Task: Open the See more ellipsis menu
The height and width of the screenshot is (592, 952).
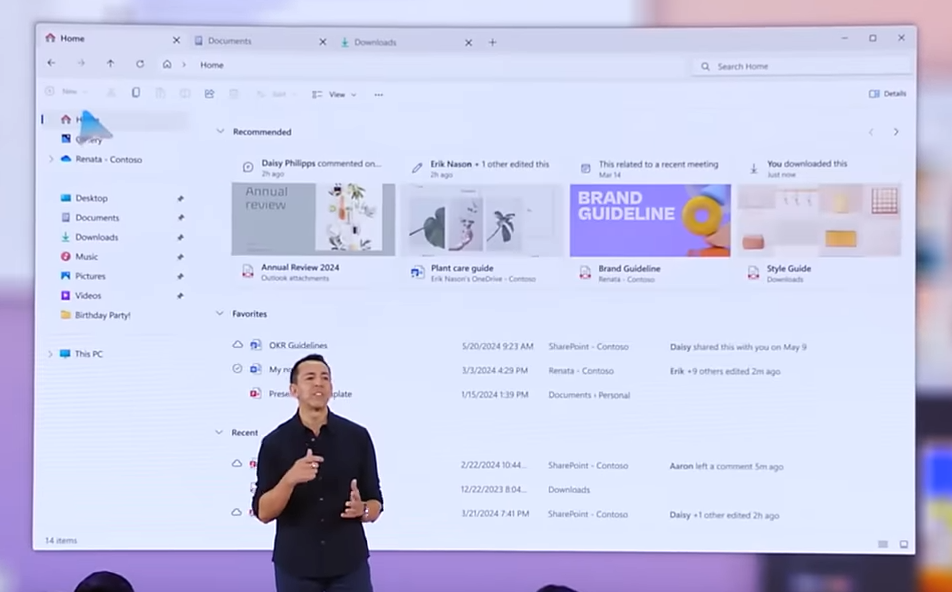Action: [x=379, y=95]
